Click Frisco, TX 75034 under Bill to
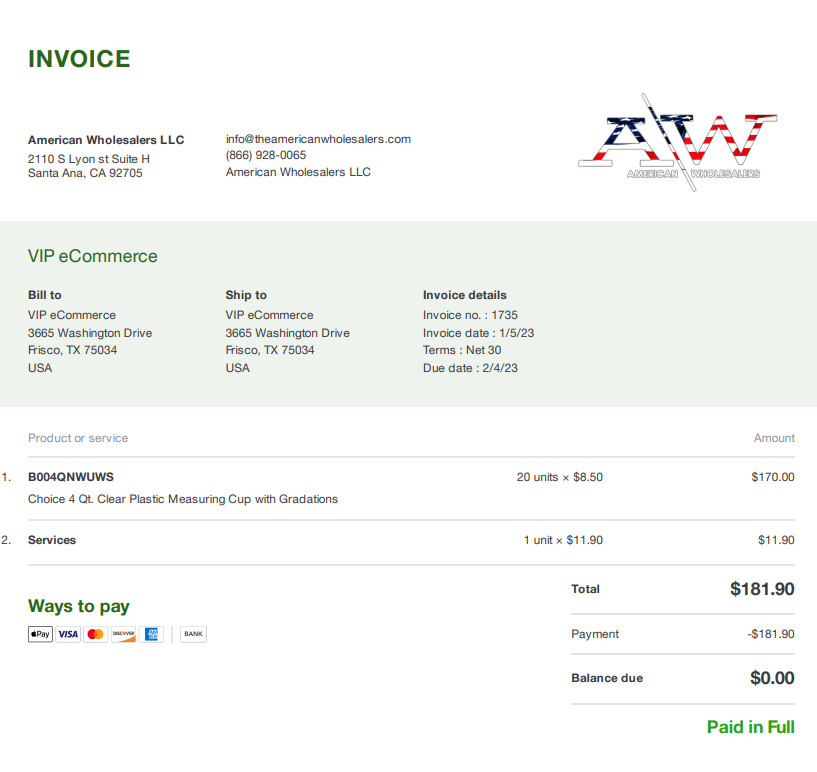Image resolution: width=817 pixels, height=772 pixels. tap(72, 350)
